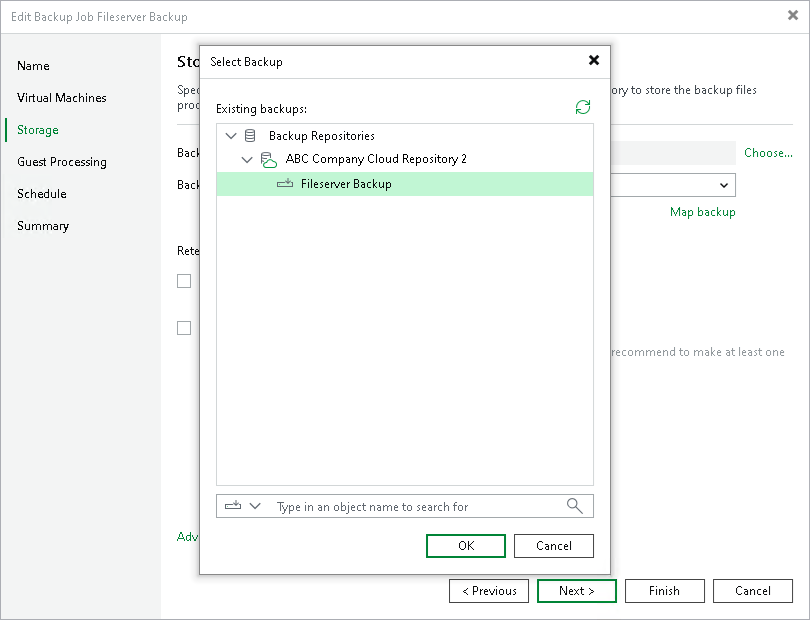Image resolution: width=810 pixels, height=620 pixels.
Task: Open the dropdown above Map backup
Action: pos(723,185)
